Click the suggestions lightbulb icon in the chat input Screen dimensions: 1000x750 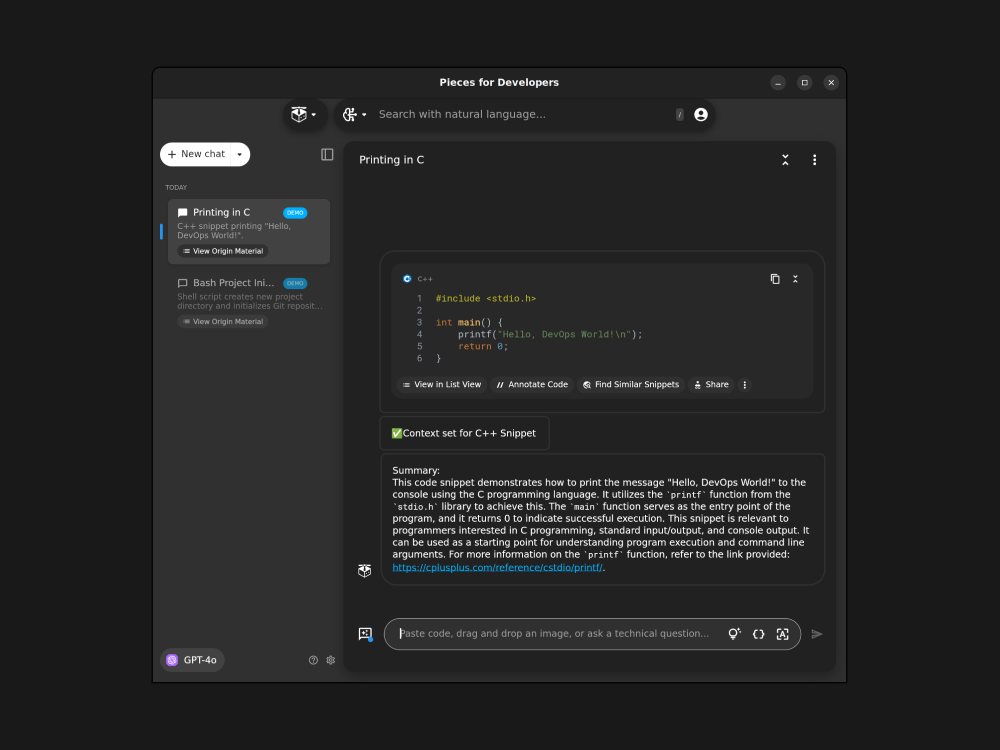(x=734, y=633)
